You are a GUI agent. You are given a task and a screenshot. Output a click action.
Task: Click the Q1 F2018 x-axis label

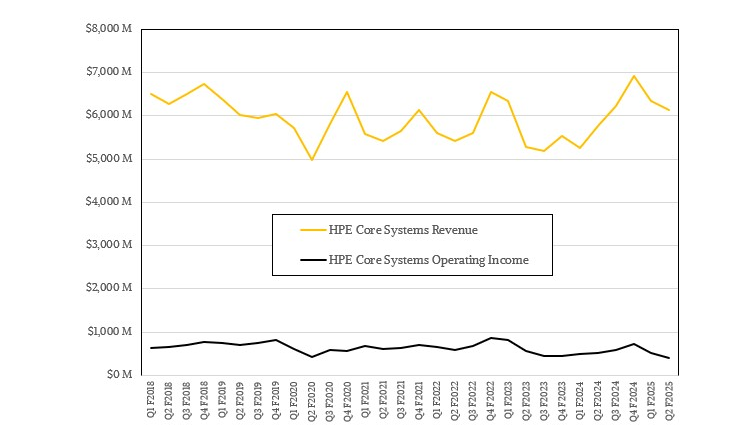coord(152,402)
